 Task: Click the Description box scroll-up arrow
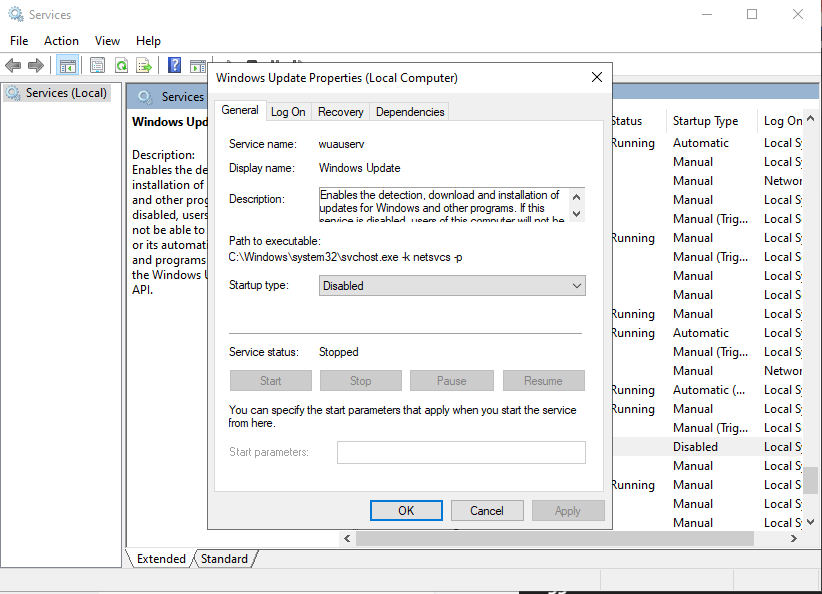576,197
